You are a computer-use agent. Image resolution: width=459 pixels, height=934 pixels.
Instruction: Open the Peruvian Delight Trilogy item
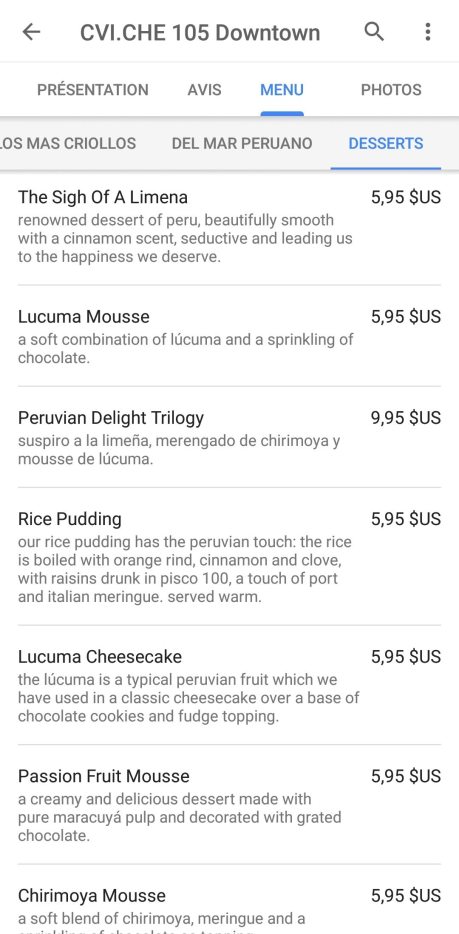click(x=229, y=437)
